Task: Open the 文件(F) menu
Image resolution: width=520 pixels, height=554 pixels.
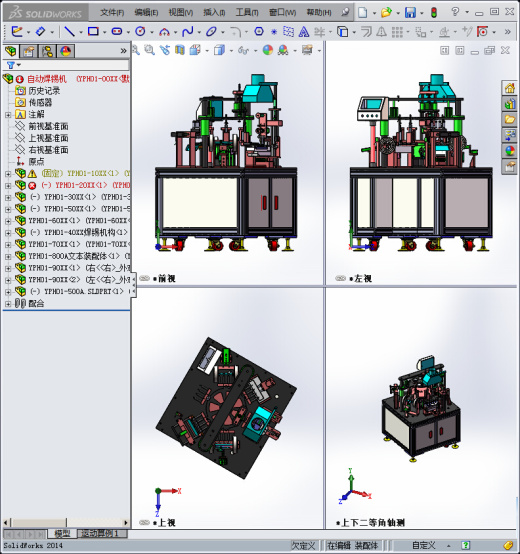Action: click(x=112, y=13)
